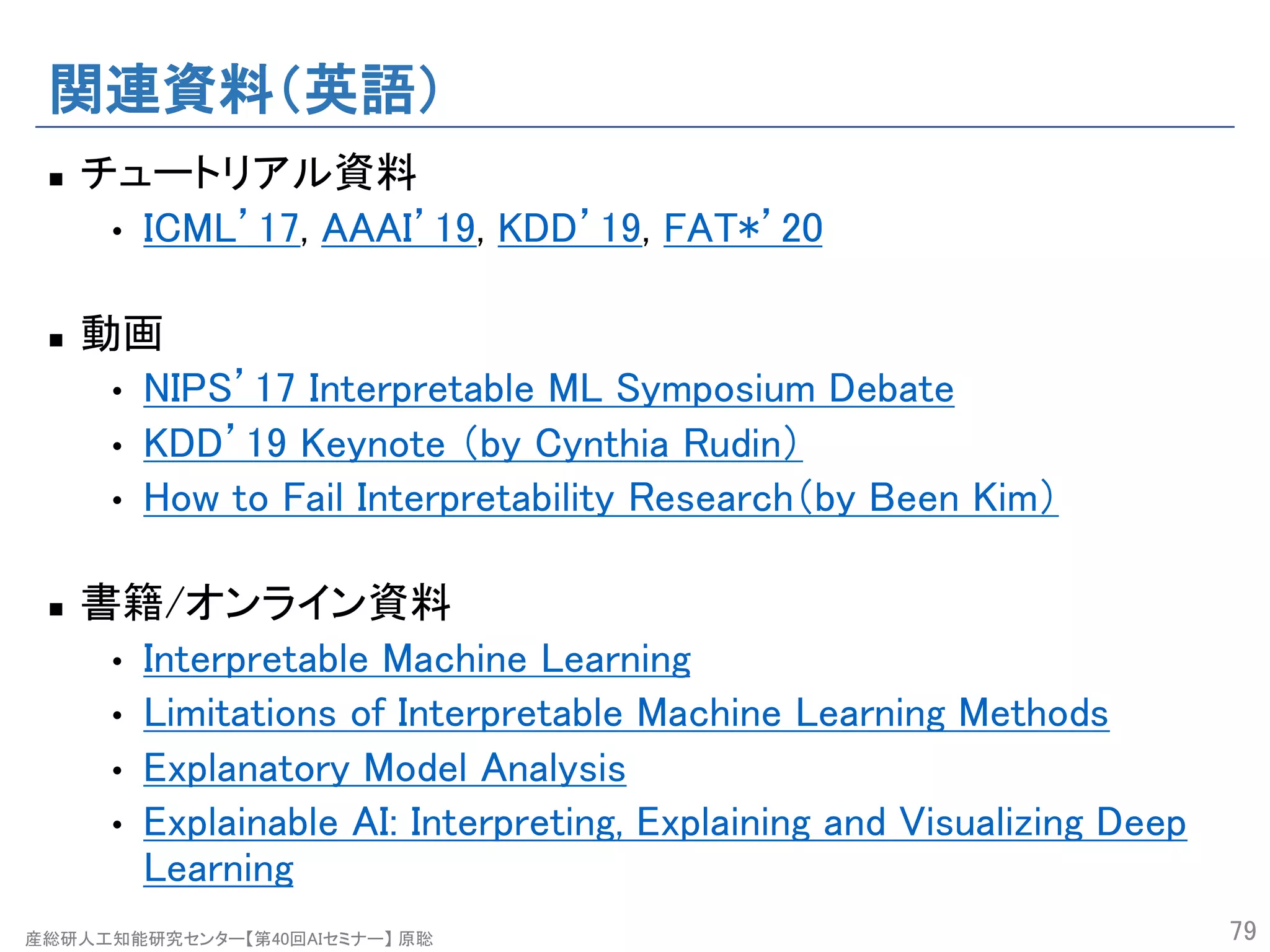Image resolution: width=1270 pixels, height=952 pixels.
Task: Open NIPS'17 Interpretable ML Symposium Debate video
Action: pos(548,389)
